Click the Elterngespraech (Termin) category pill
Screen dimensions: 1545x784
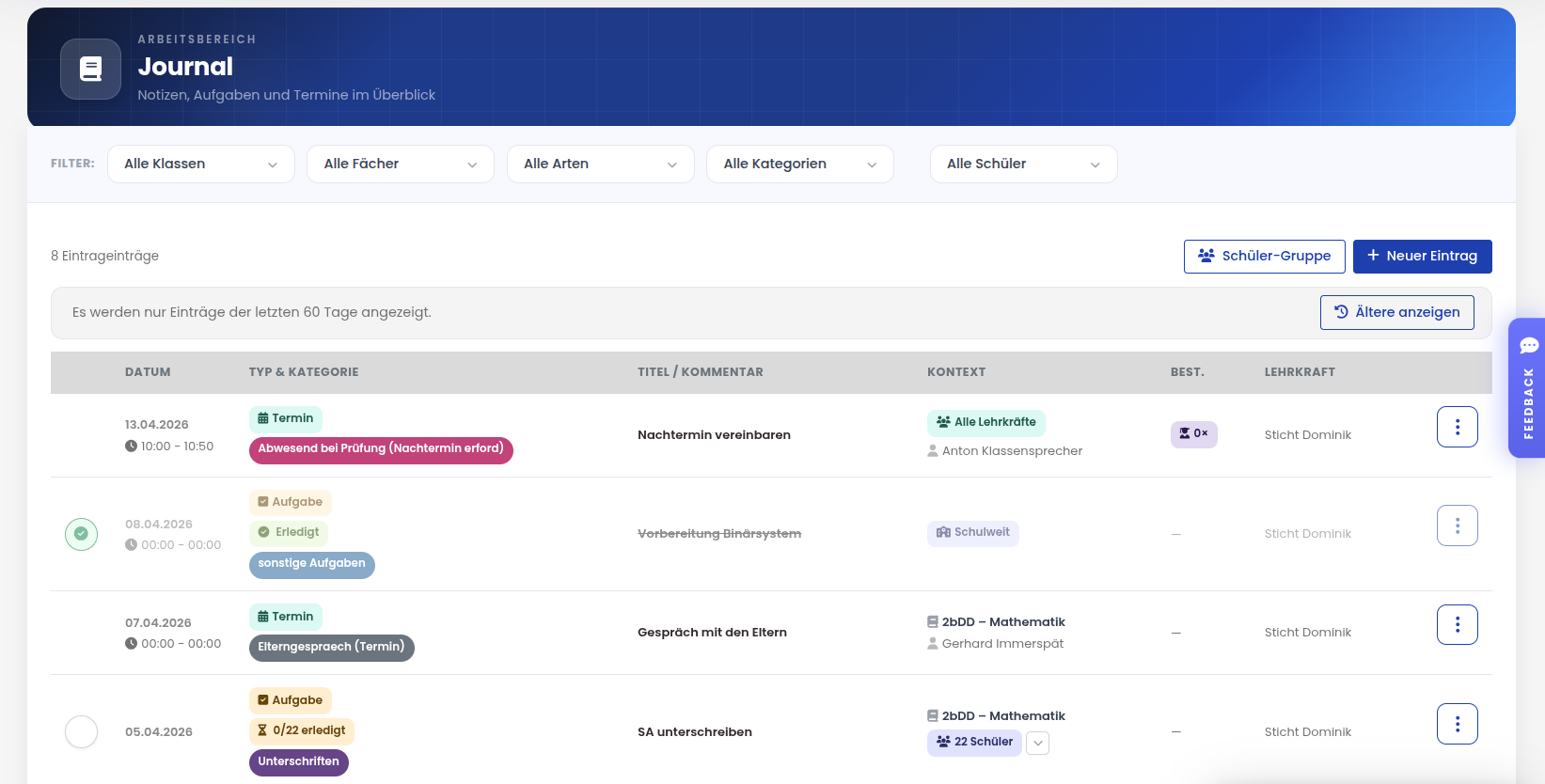[x=332, y=648]
